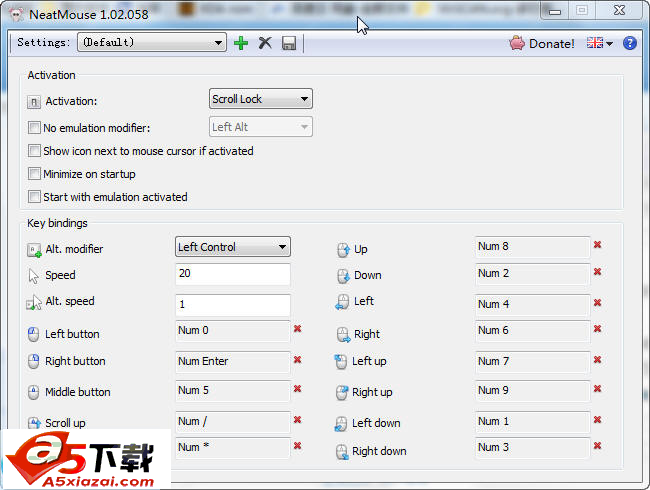Click the Speed cursor icon
This screenshot has width=650, height=490.
34,276
